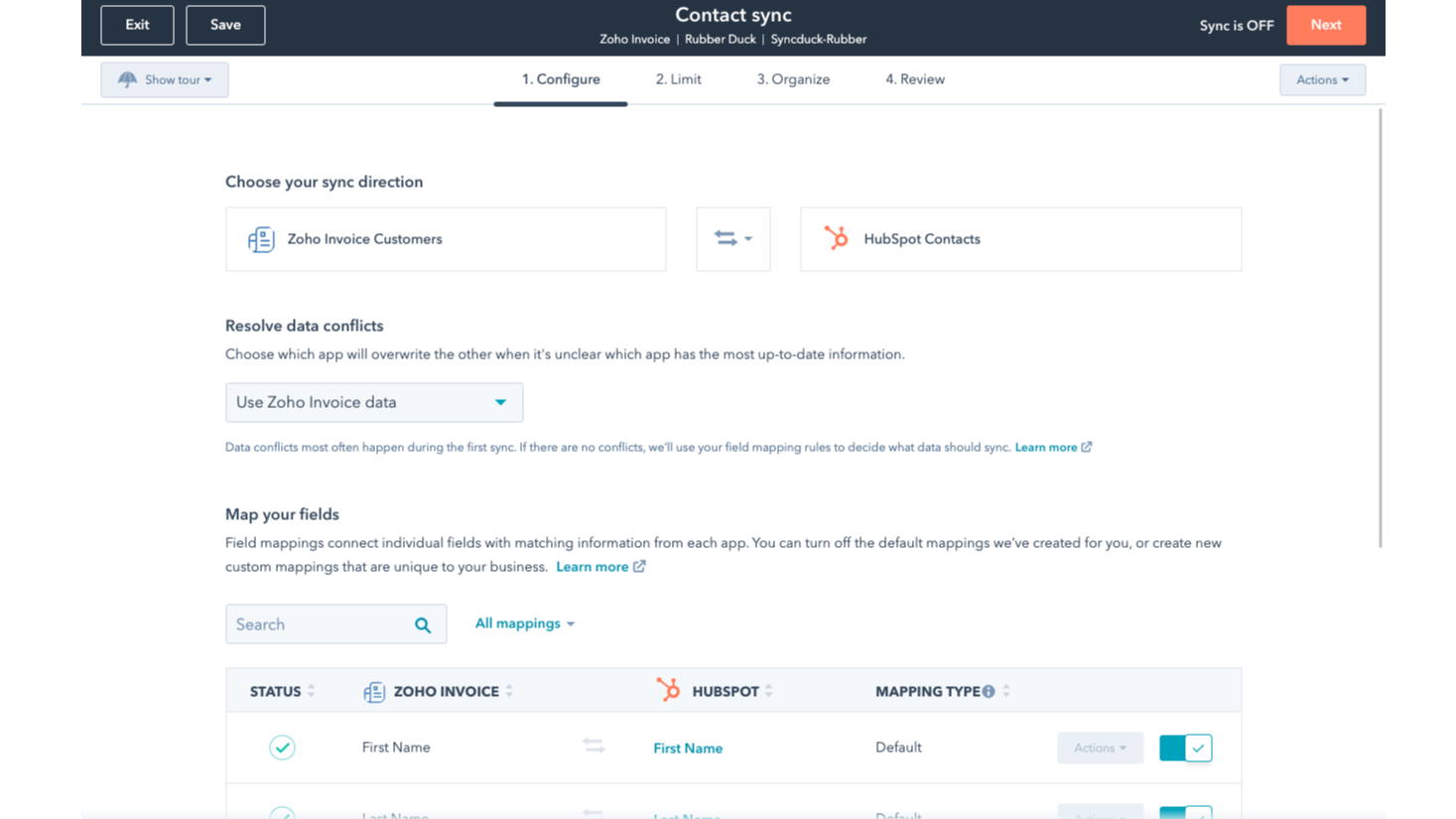Open the HubSpot First Name property link
This screenshot has width=1456, height=819.
click(x=688, y=749)
